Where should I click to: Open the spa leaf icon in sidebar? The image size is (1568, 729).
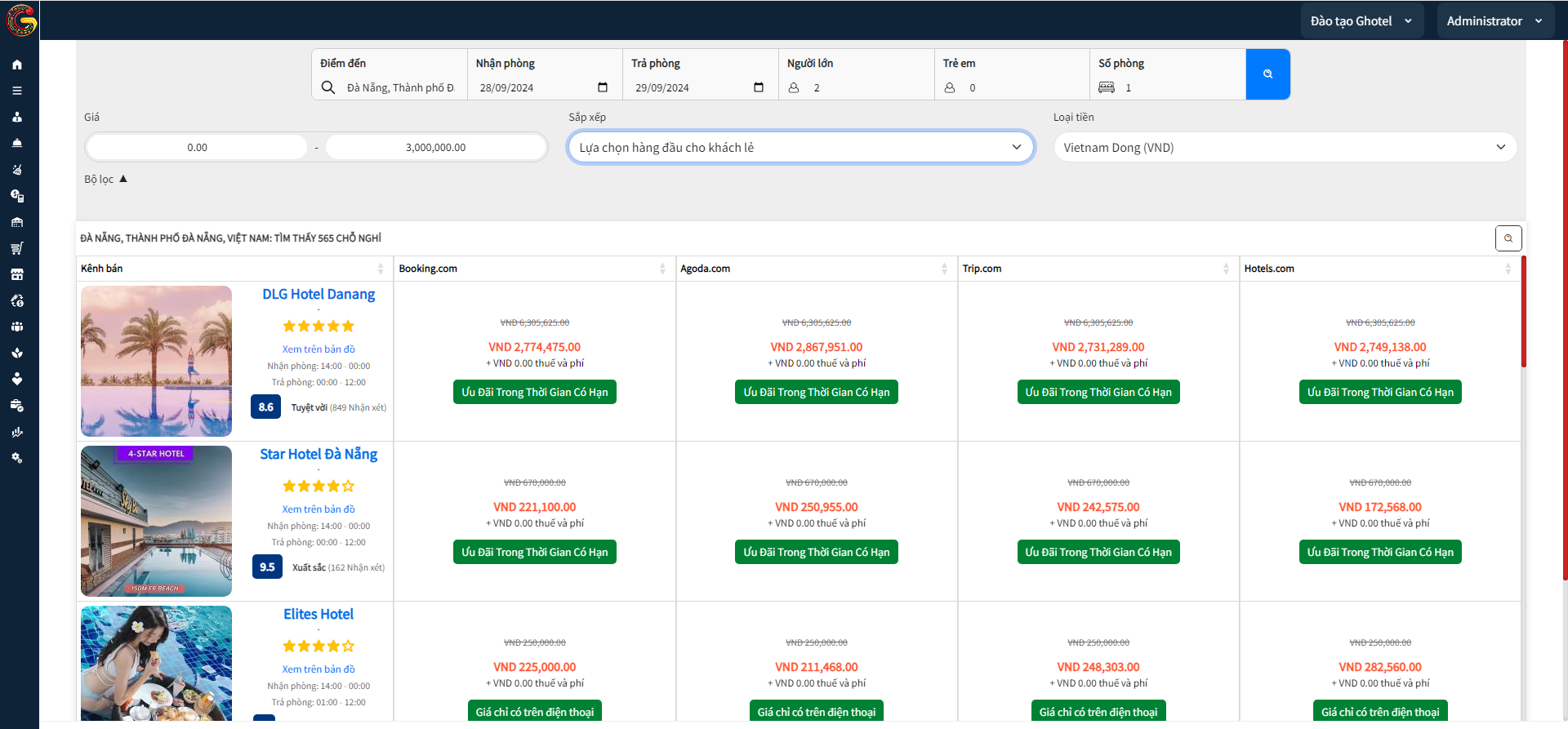(x=17, y=353)
